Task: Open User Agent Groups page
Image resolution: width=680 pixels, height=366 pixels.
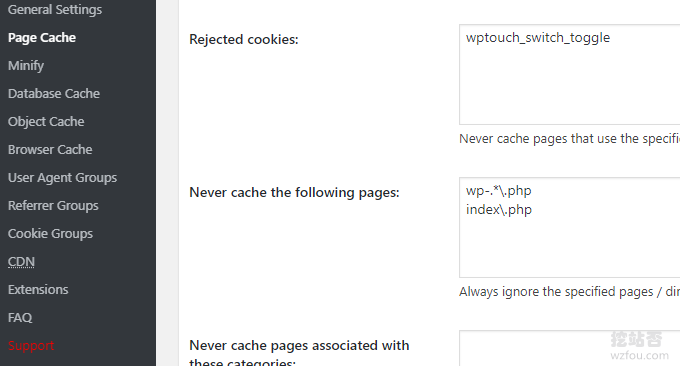Action: pyautogui.click(x=62, y=178)
